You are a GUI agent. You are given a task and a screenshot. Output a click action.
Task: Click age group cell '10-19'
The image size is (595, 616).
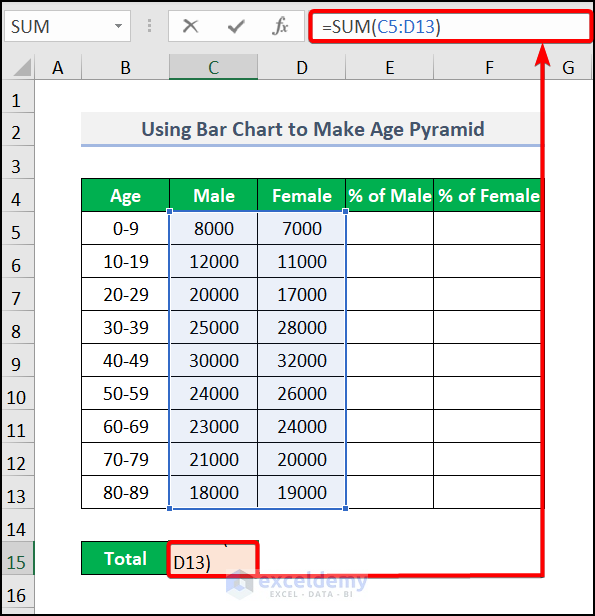click(125, 261)
